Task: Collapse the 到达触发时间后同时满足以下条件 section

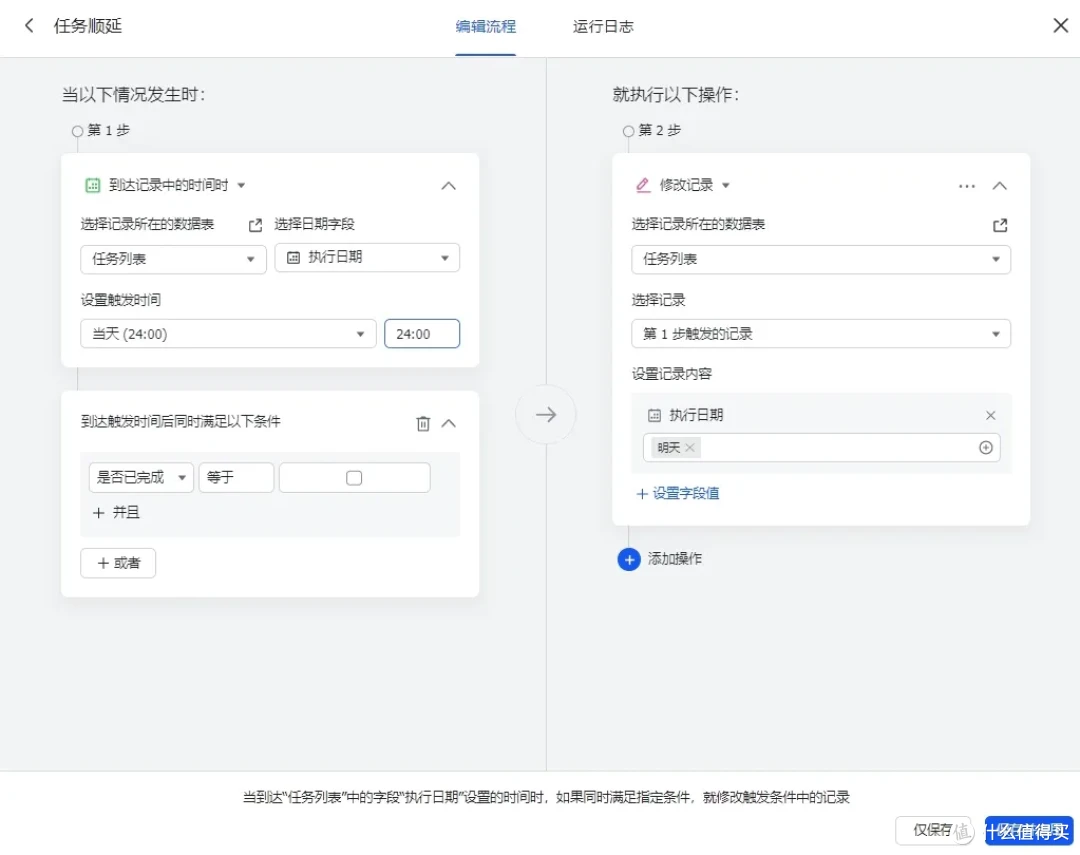Action: (x=448, y=423)
